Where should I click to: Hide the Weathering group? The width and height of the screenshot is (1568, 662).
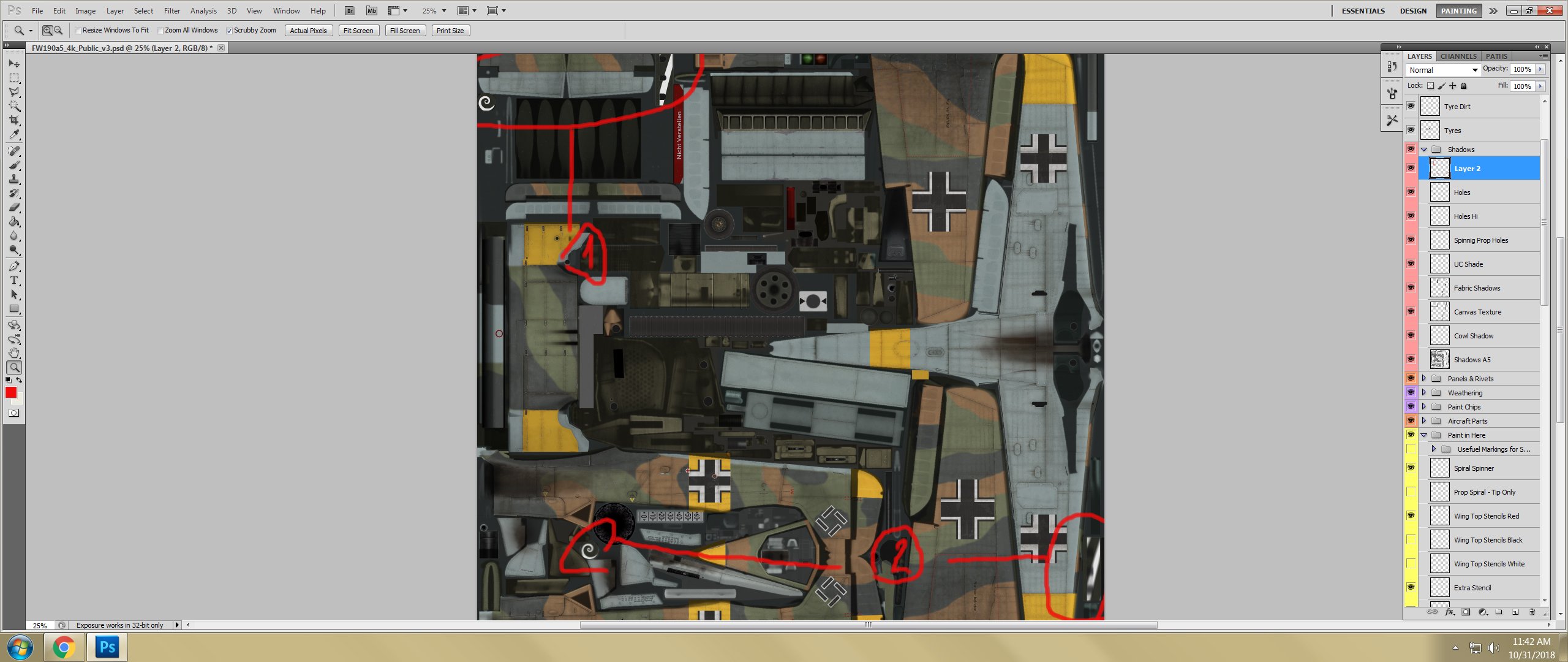pyautogui.click(x=1411, y=392)
